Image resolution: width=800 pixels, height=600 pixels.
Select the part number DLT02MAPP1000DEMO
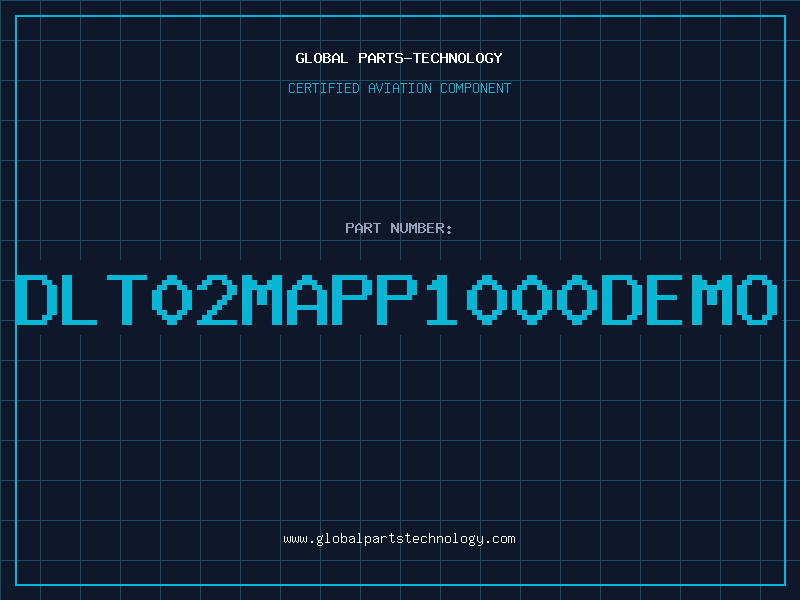(x=397, y=300)
